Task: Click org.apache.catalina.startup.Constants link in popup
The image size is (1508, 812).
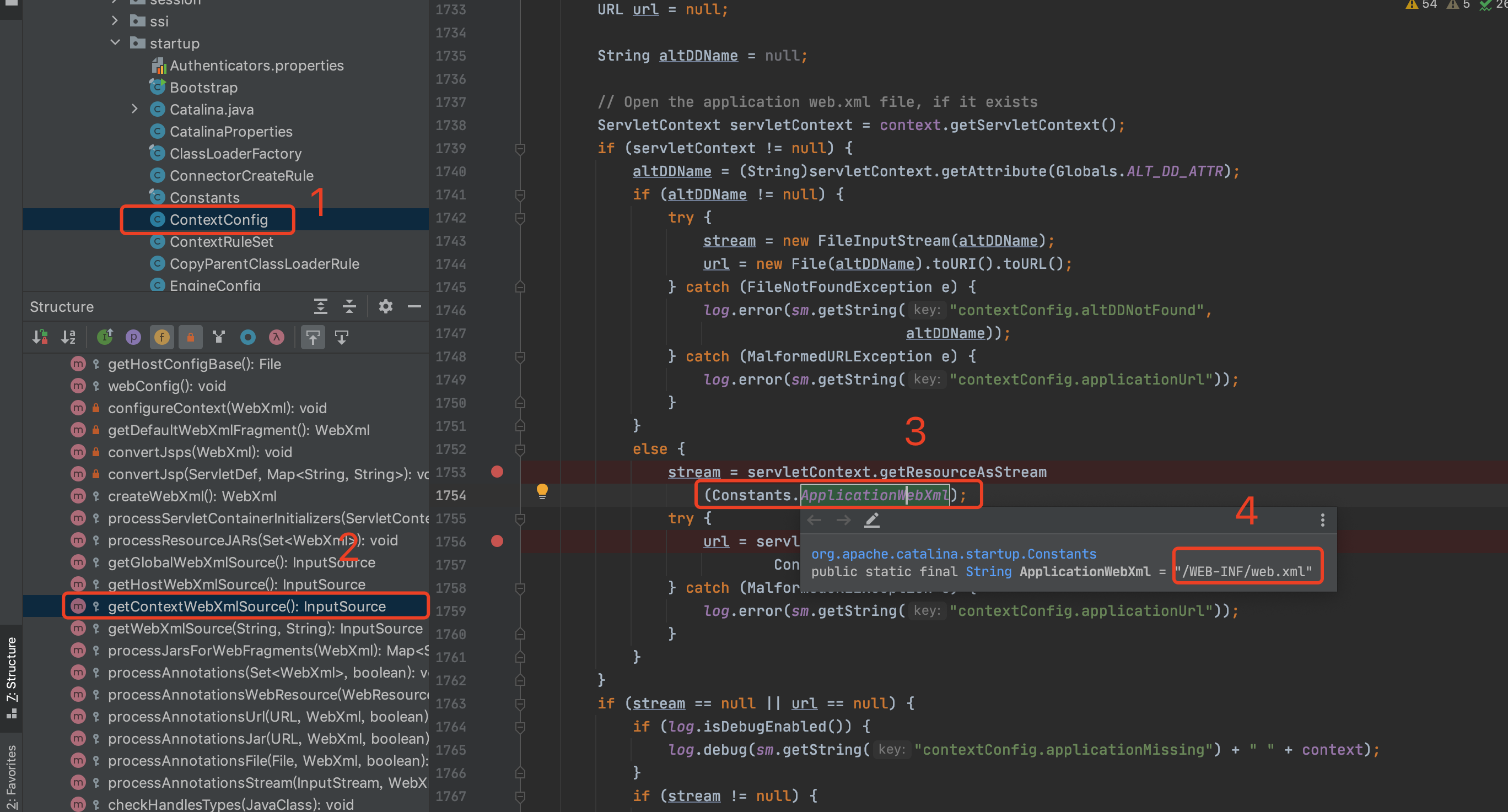Action: pyautogui.click(x=953, y=554)
